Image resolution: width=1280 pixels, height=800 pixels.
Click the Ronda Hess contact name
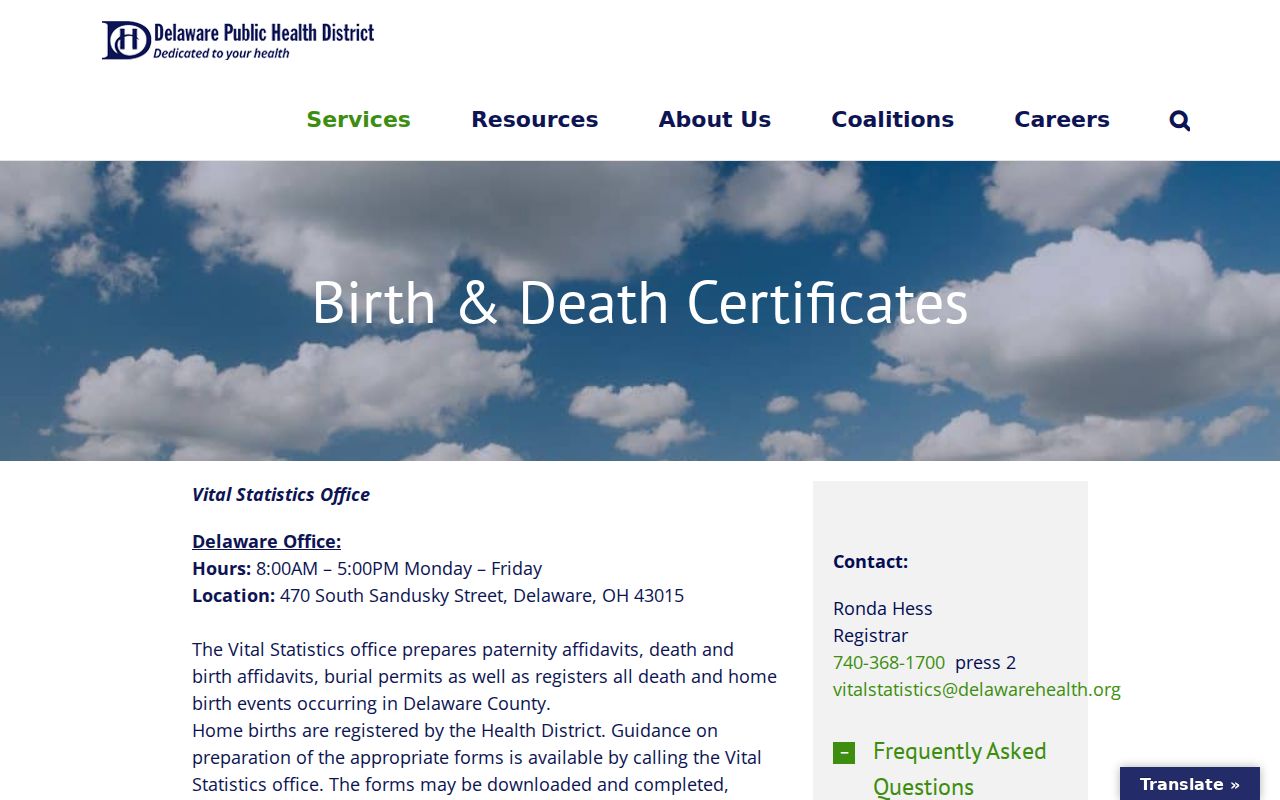(x=883, y=608)
